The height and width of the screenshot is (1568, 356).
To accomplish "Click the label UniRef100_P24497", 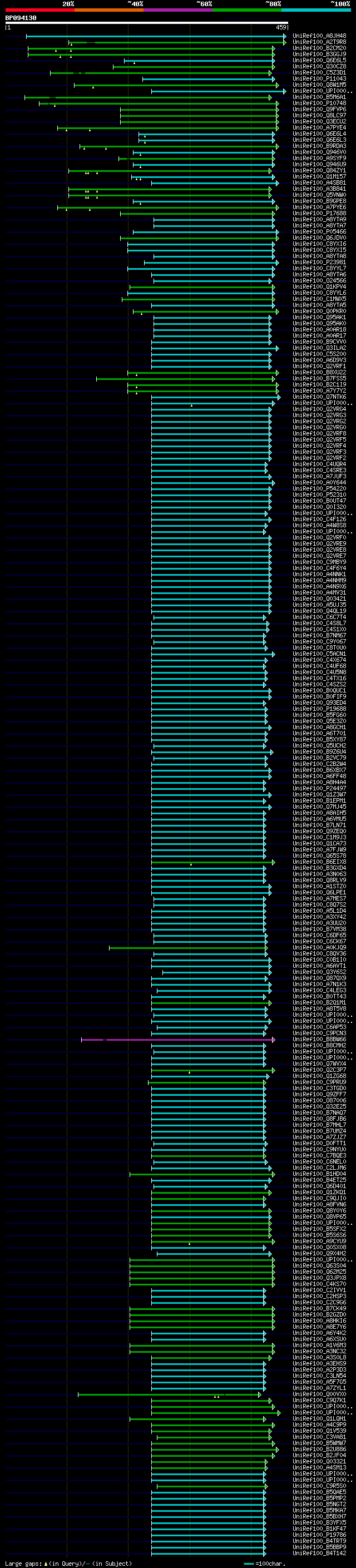I will click(319, 789).
